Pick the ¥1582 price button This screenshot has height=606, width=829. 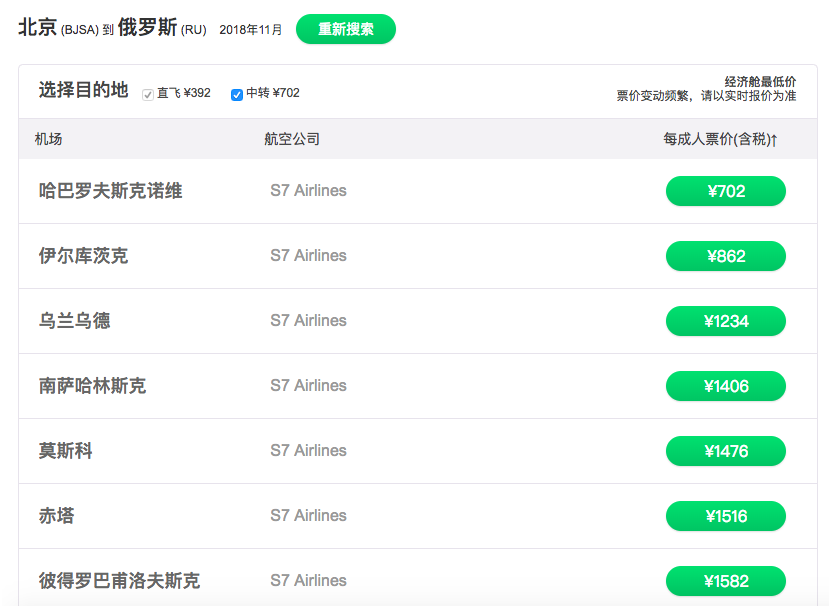click(726, 581)
